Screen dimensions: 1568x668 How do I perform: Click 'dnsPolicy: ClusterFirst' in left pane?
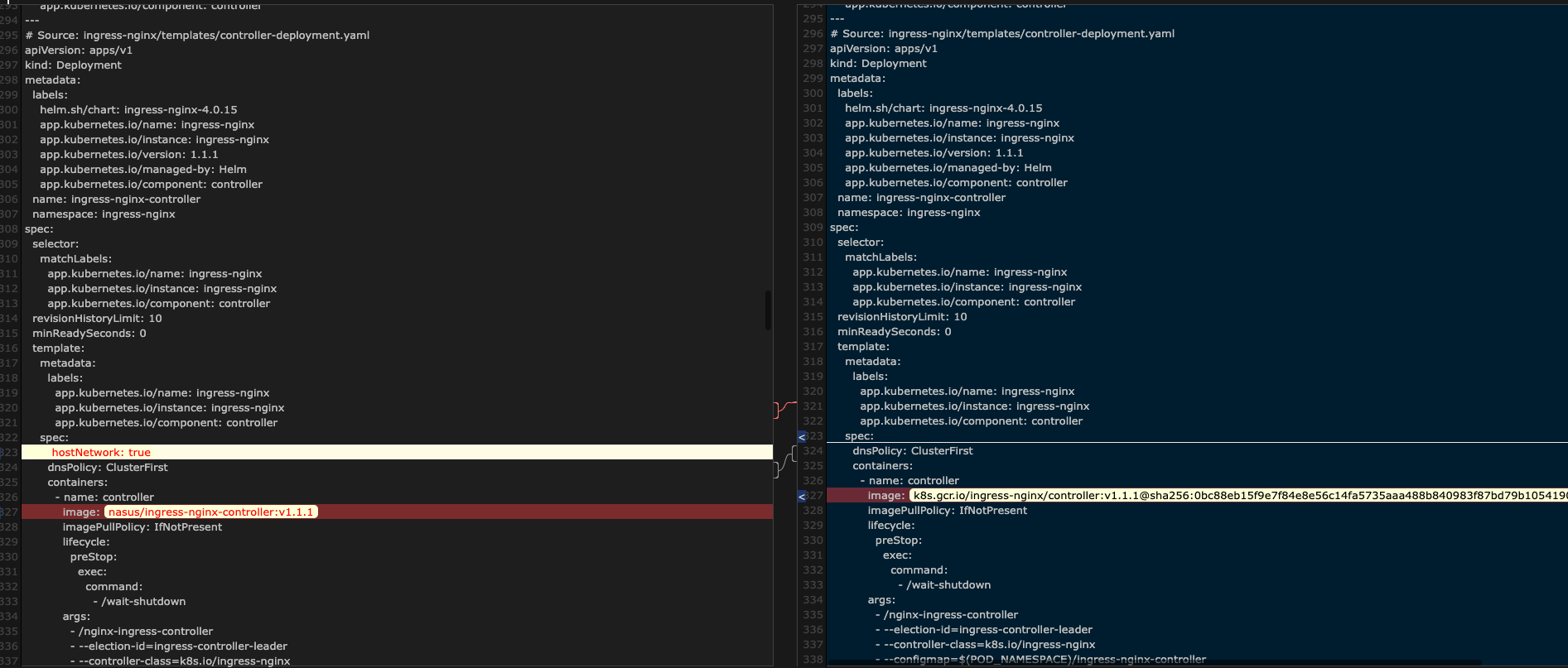coord(108,468)
